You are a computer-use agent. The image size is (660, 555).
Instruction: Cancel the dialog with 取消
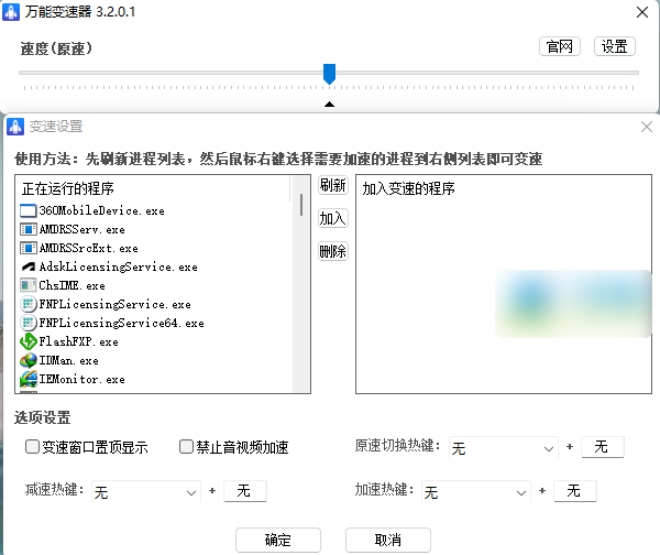point(388,540)
